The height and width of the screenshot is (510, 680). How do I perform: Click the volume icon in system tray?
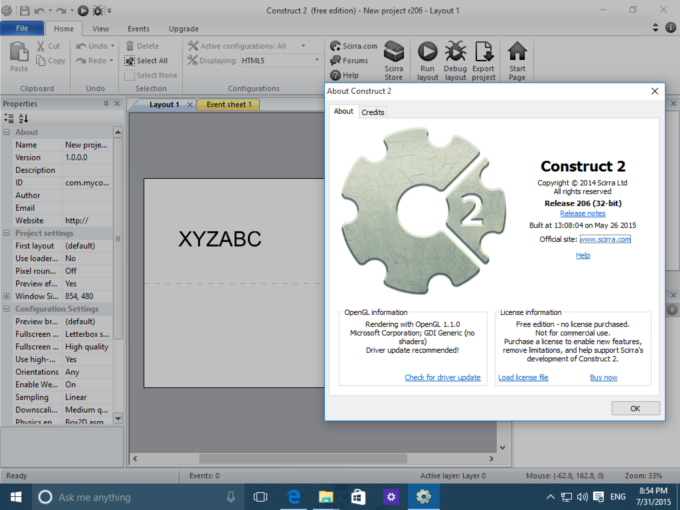pos(582,497)
